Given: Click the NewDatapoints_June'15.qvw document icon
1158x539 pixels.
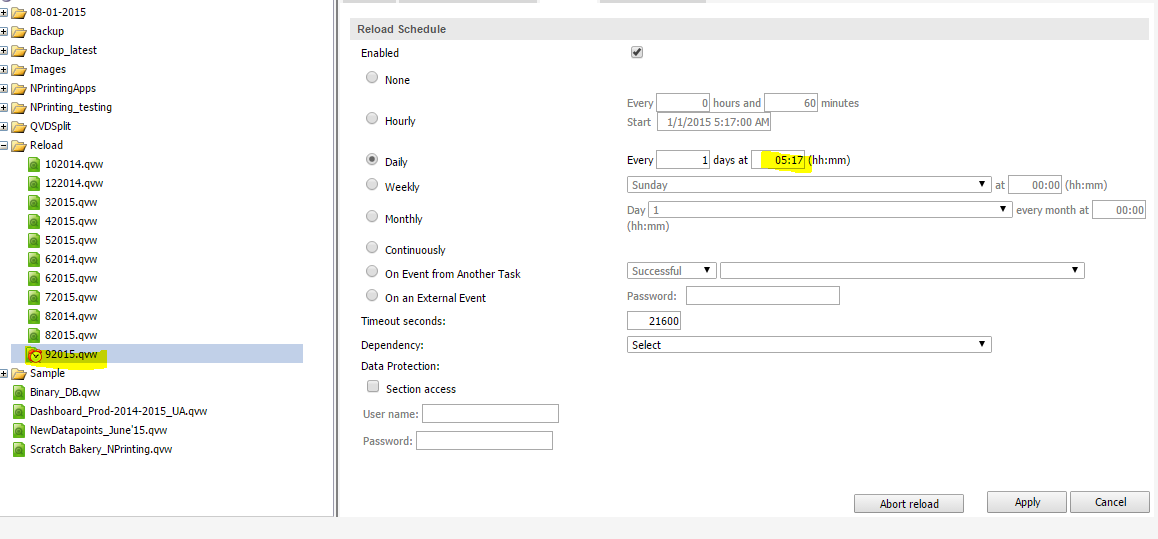Looking at the screenshot, I should [18, 430].
